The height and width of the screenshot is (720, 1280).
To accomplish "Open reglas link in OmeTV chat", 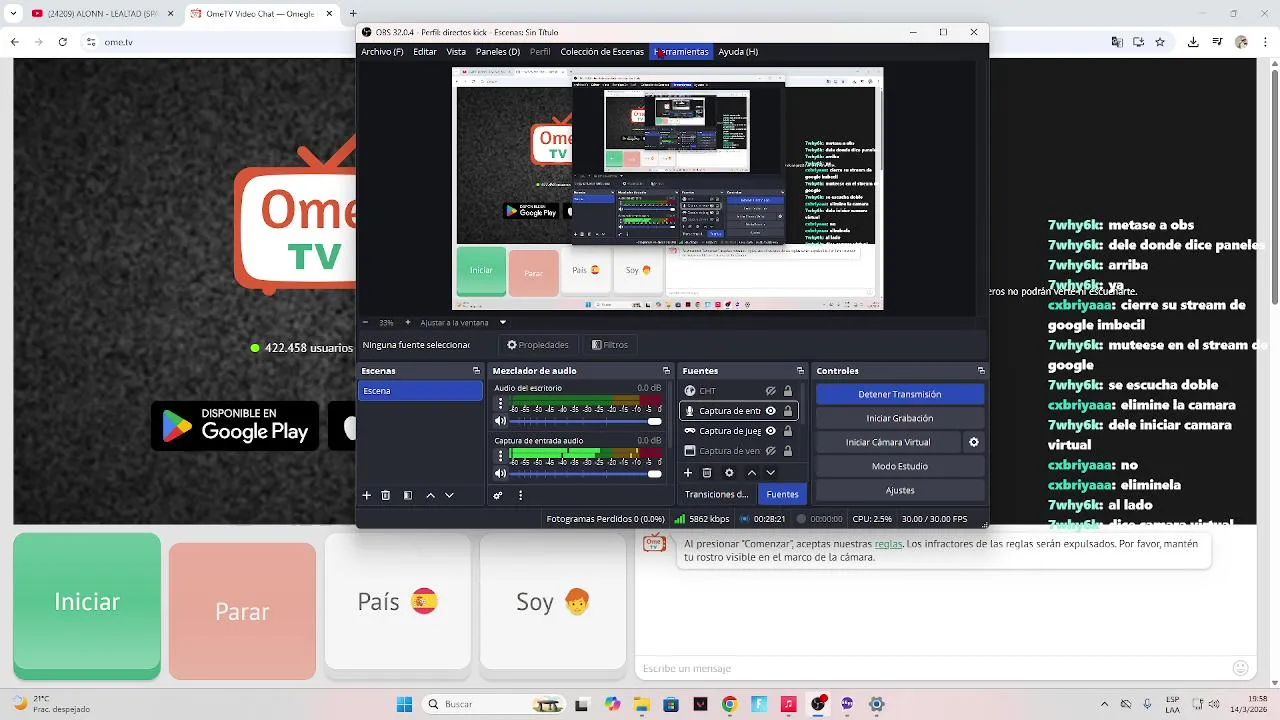I will pos(888,544).
